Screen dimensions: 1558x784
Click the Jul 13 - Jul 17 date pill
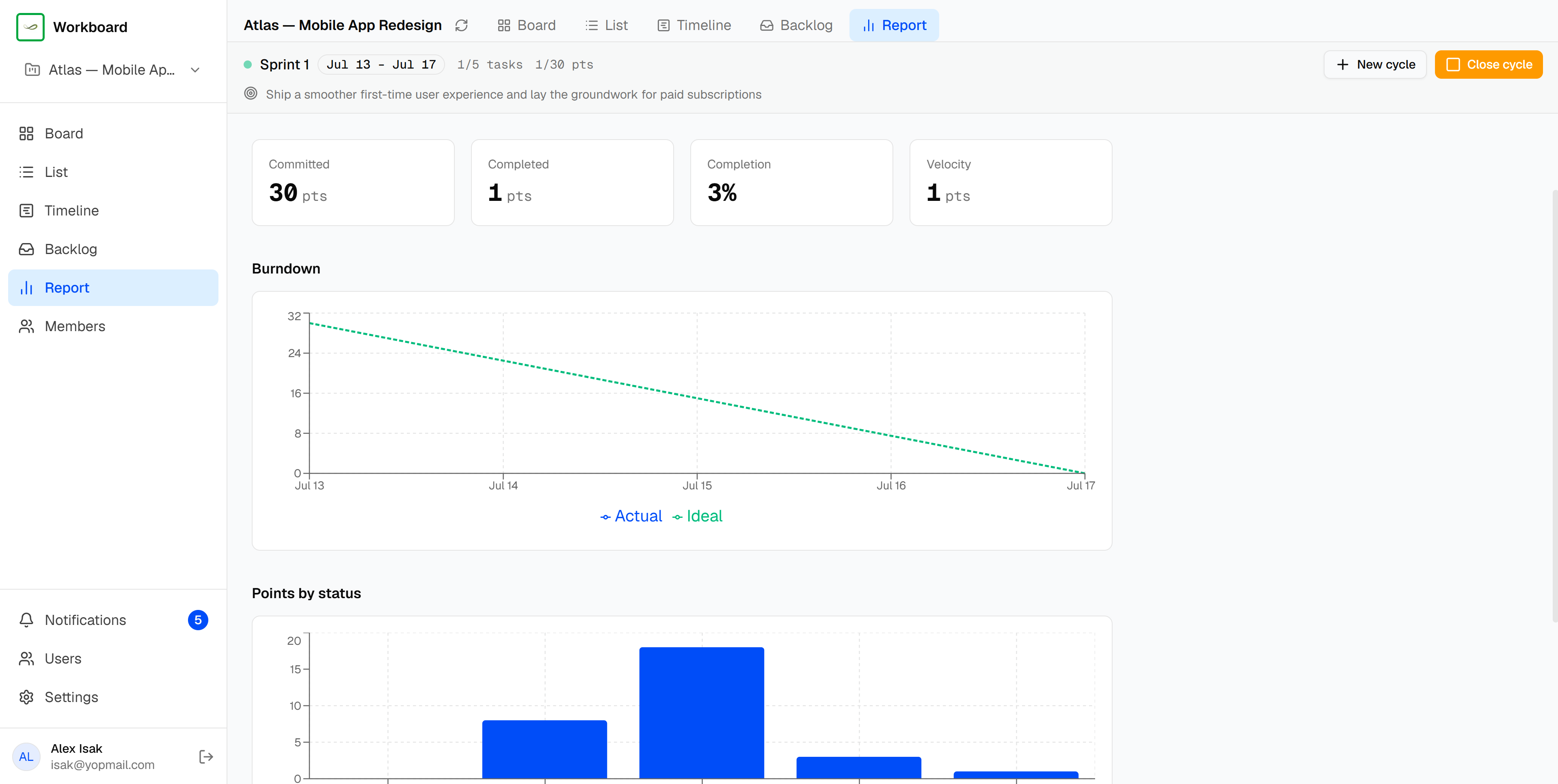point(381,65)
